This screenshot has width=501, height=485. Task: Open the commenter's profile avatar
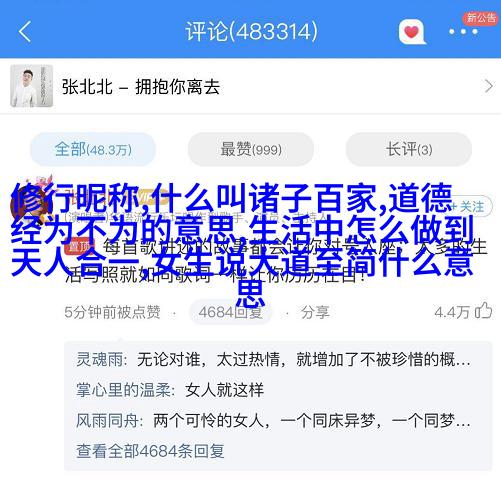(29, 204)
